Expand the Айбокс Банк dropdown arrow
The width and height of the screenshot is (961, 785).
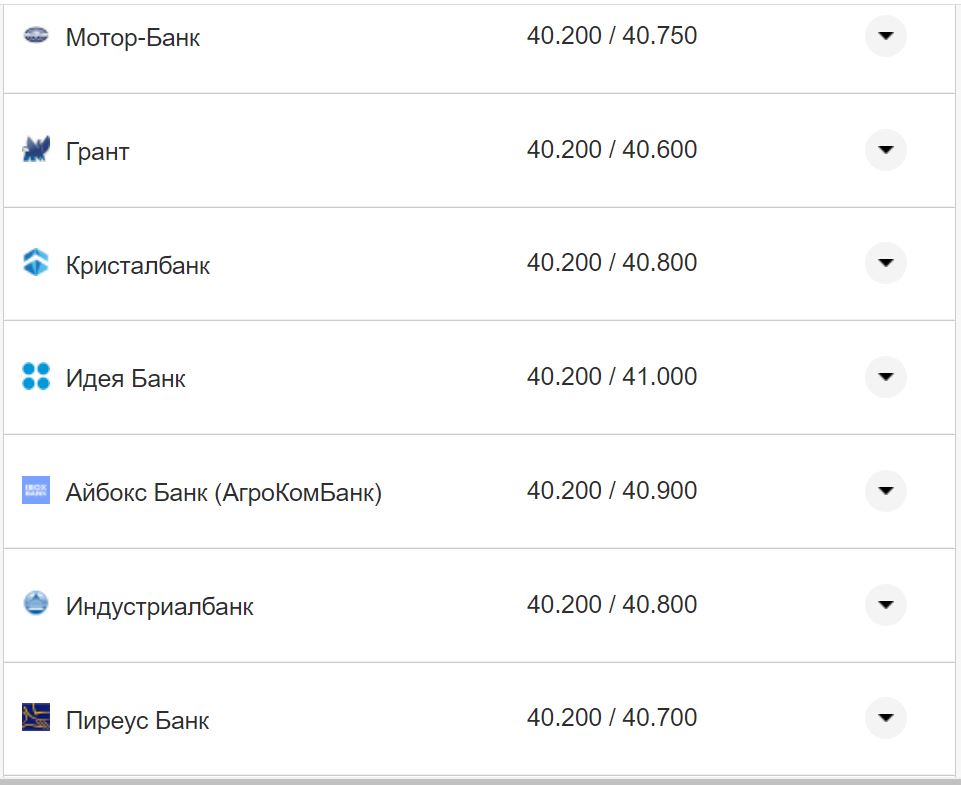click(885, 491)
